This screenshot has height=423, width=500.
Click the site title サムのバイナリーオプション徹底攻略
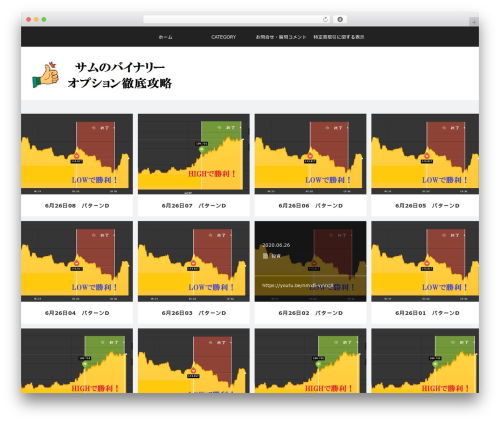120,75
